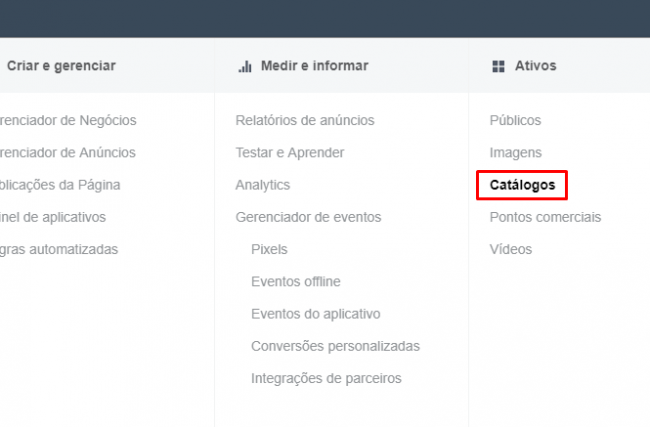Choose Eventos do aplicativo
The height and width of the screenshot is (427, 650).
[x=315, y=314]
